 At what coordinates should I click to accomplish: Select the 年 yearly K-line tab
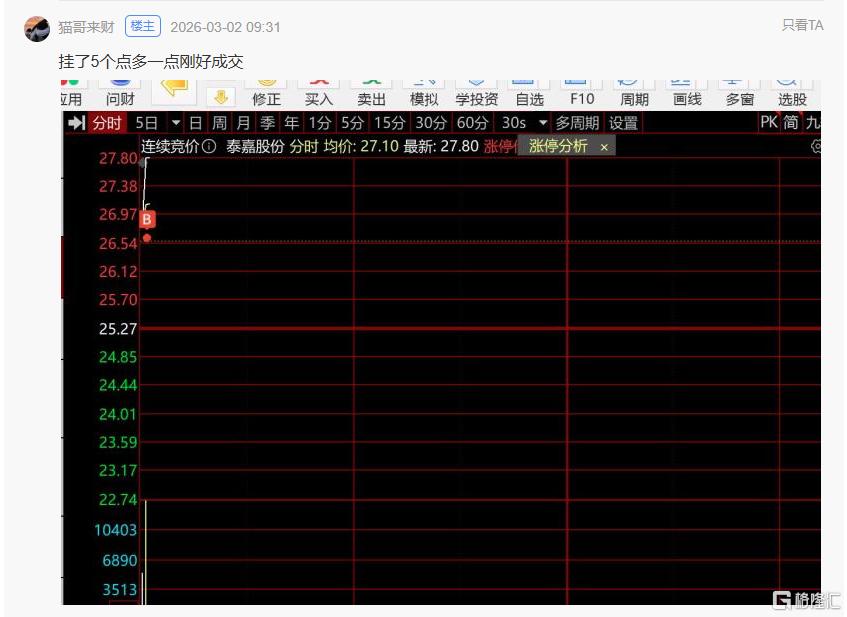292,123
